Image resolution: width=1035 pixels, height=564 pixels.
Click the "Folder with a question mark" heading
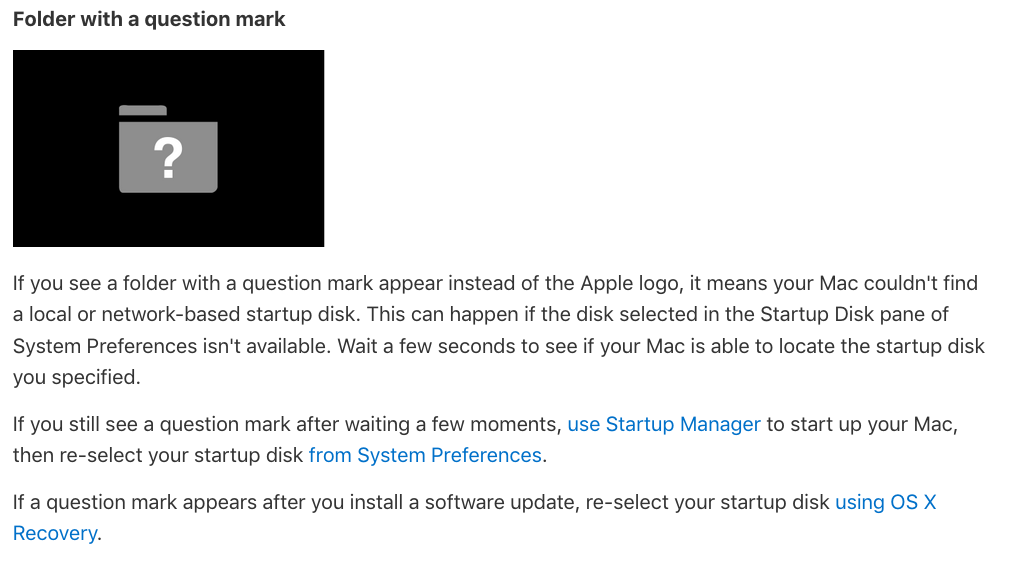[x=149, y=19]
